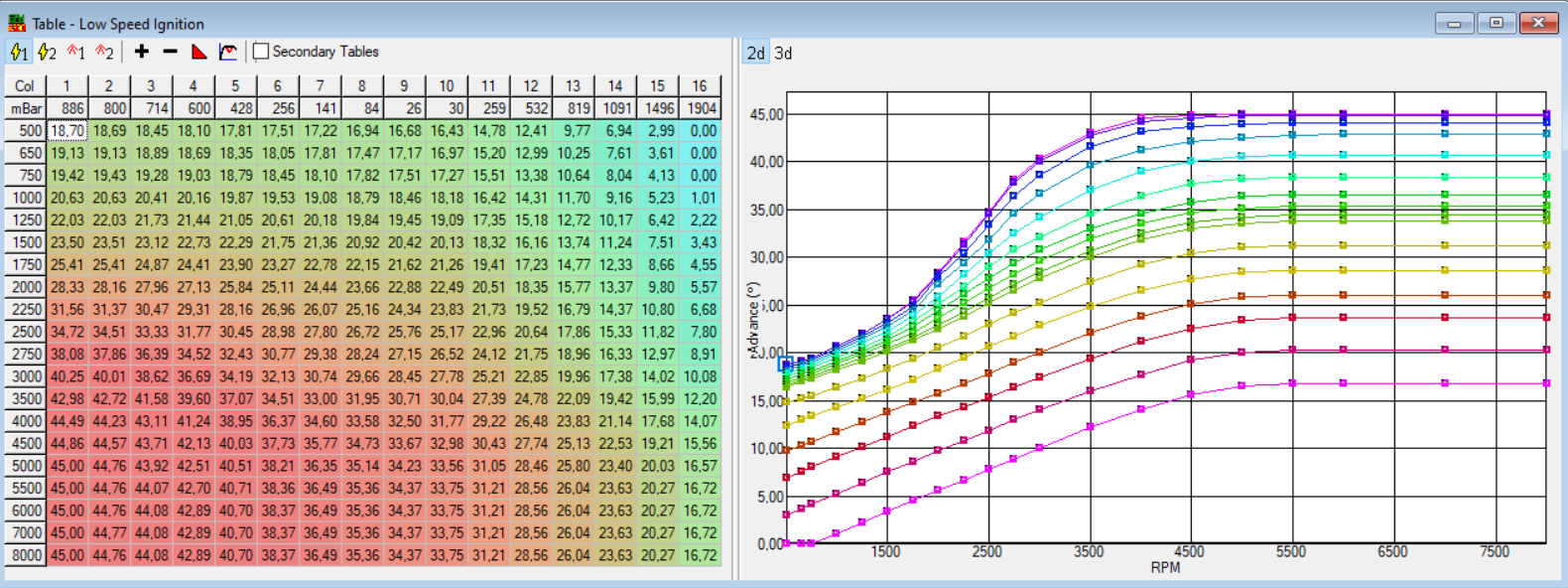Click cell 34,72 in row 2500
This screenshot has width=1568, height=588.
67,332
